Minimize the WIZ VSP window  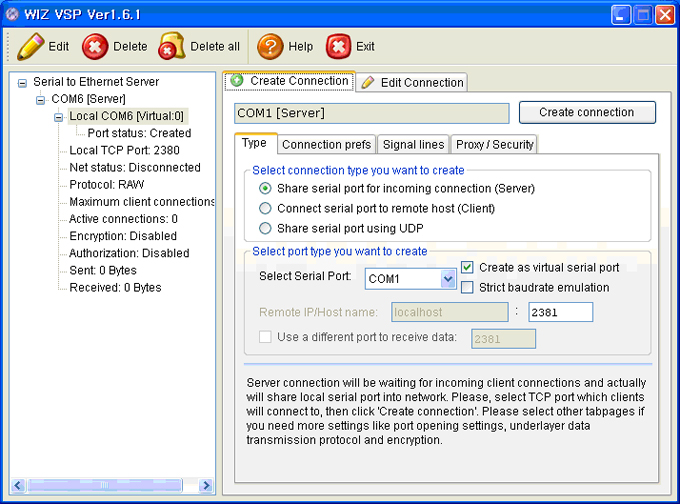(621, 15)
